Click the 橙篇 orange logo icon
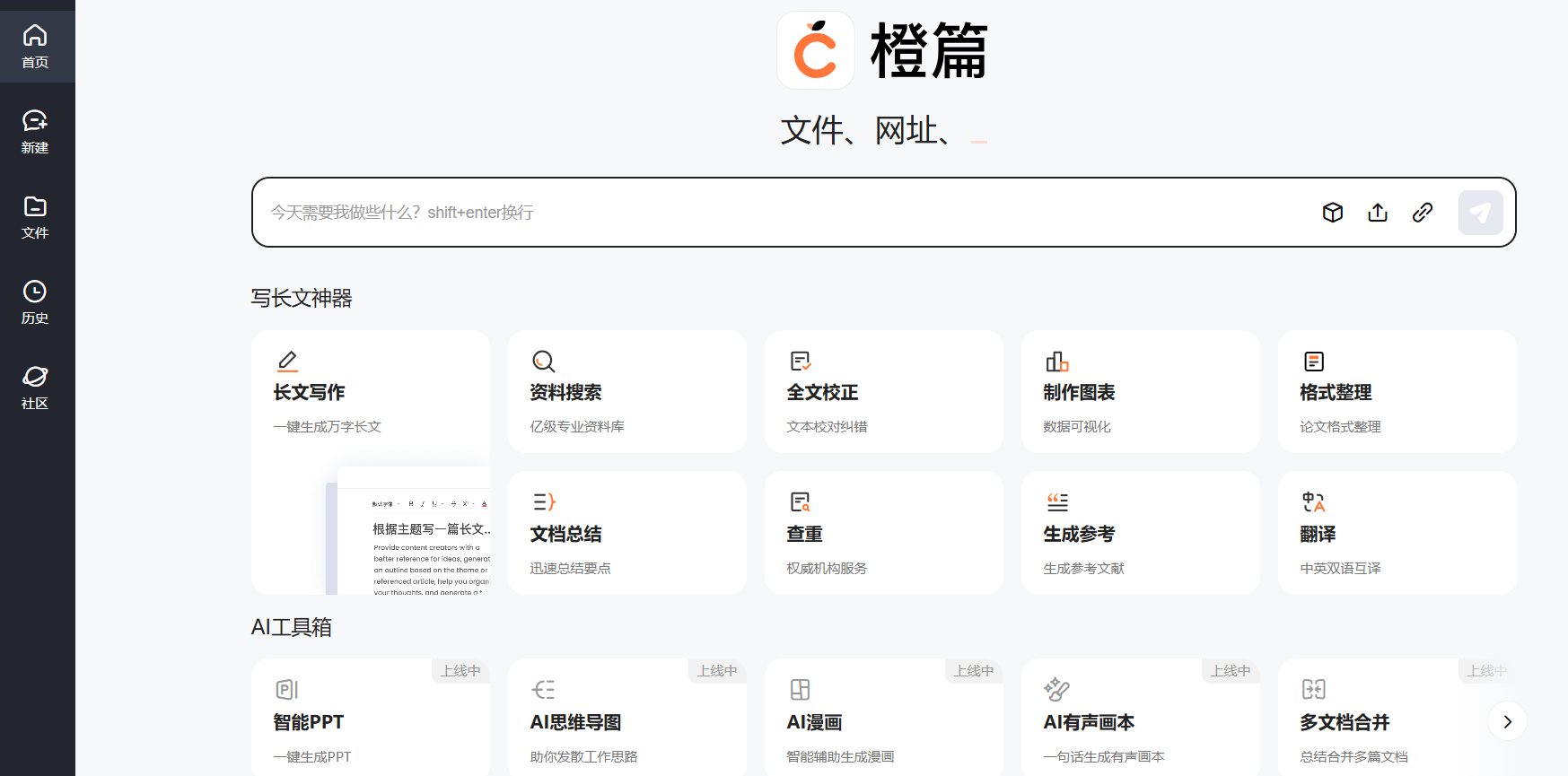This screenshot has height=776, width=1568. pyautogui.click(x=816, y=50)
